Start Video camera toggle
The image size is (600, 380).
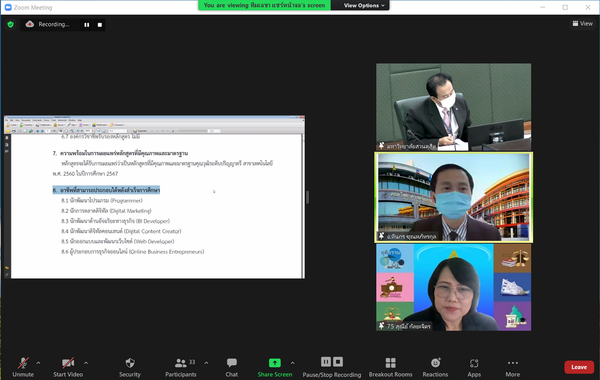pyautogui.click(x=68, y=367)
